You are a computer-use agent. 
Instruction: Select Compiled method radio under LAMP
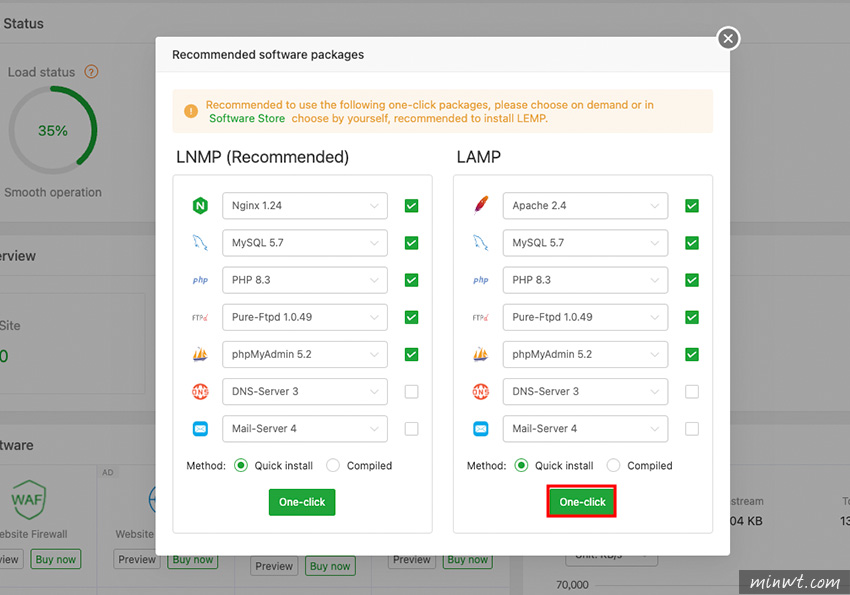[614, 465]
